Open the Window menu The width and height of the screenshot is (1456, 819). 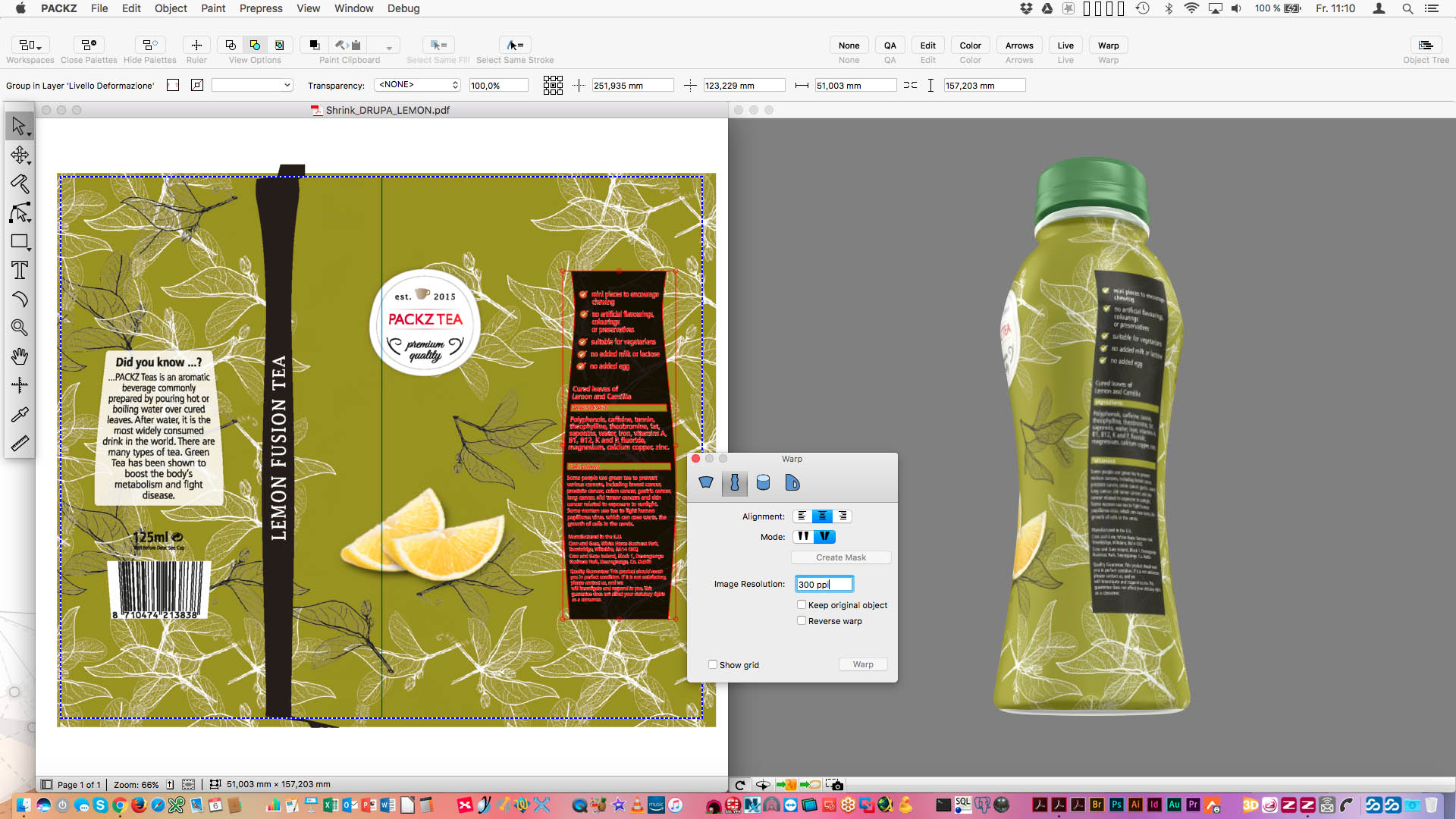coord(353,8)
